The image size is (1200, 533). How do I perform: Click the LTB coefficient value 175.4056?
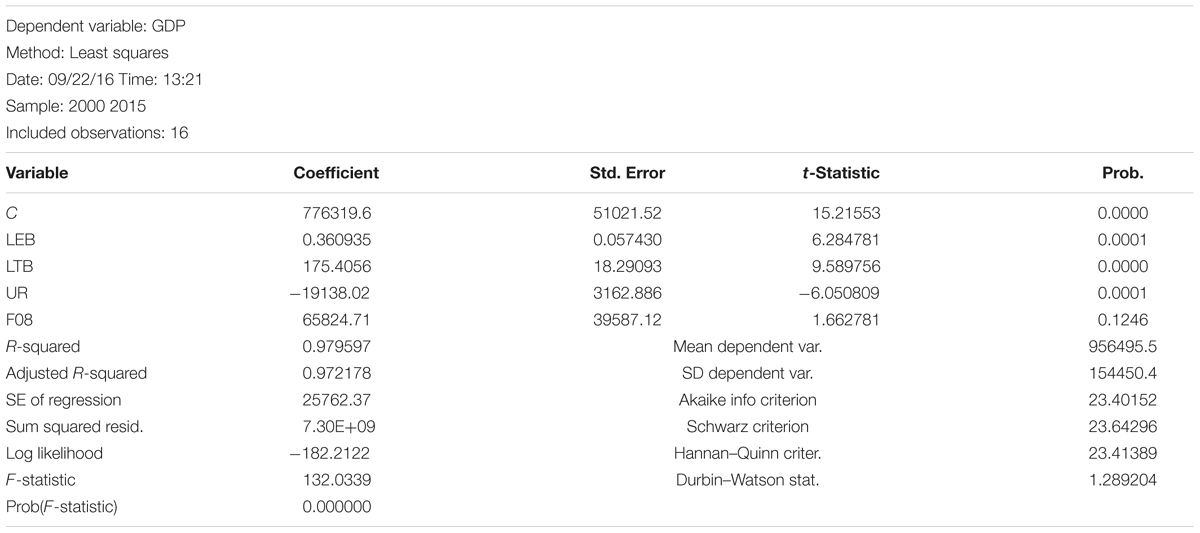pos(337,267)
